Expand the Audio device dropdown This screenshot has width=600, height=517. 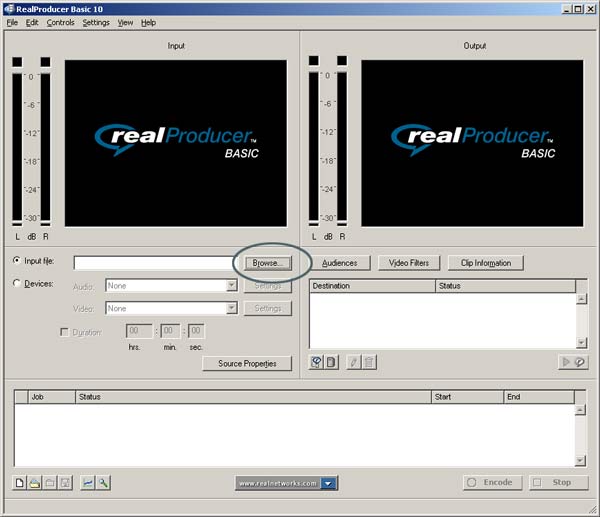click(231, 285)
